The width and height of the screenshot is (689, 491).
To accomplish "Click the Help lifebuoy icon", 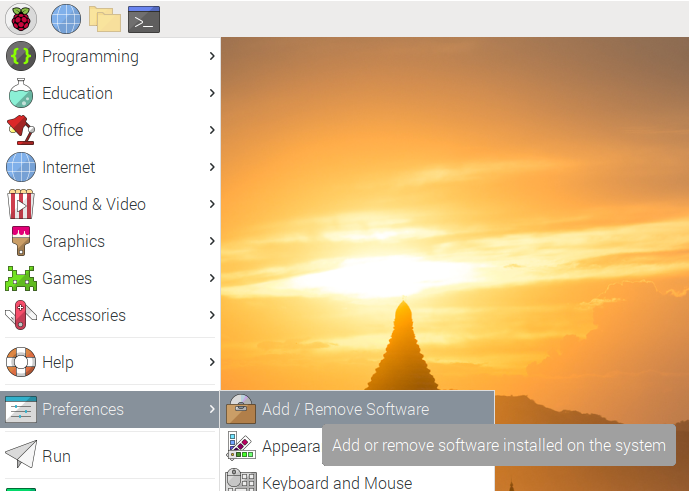I will click(21, 362).
